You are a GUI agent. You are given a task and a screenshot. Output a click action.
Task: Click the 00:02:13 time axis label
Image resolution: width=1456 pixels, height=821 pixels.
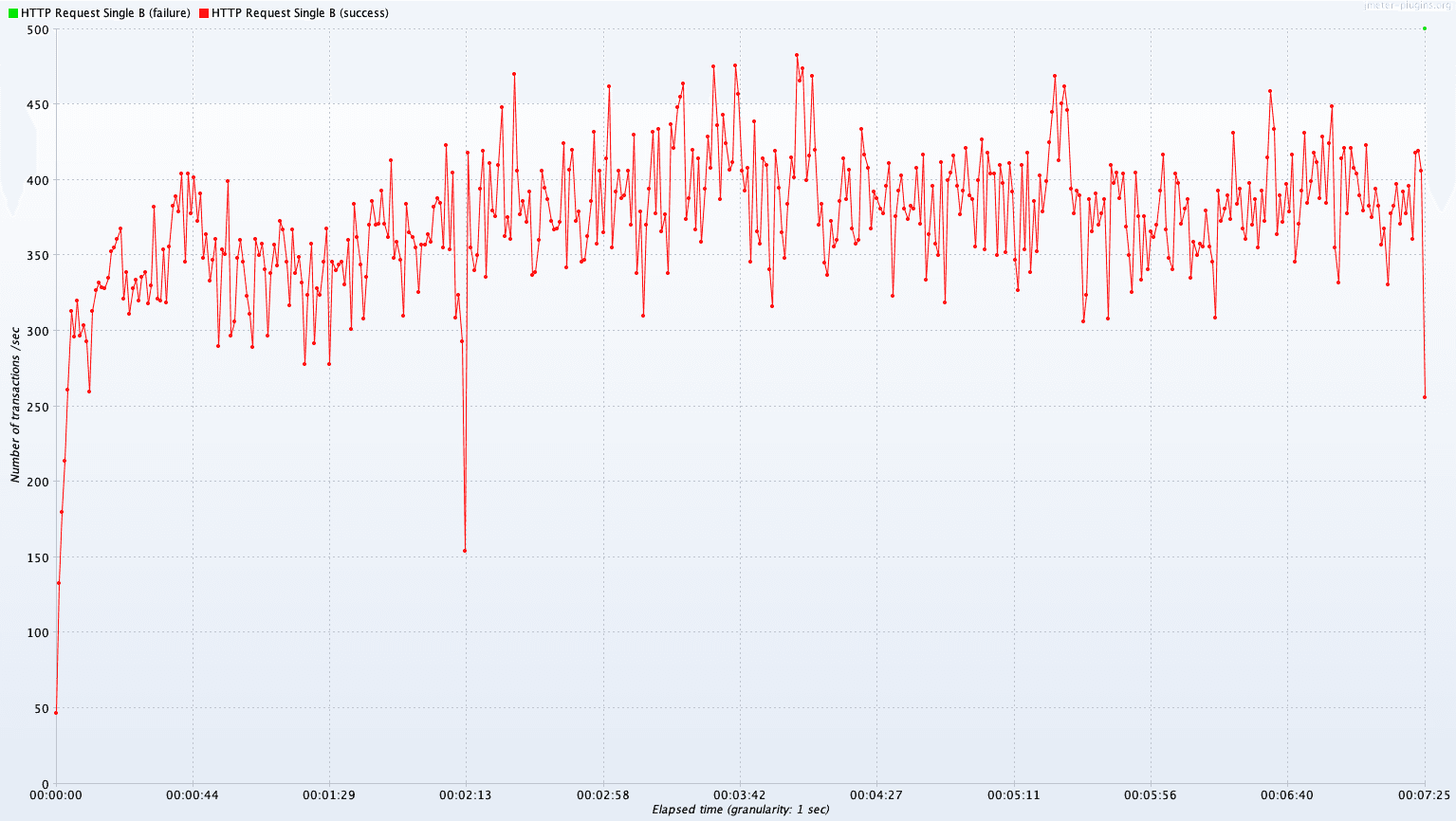(x=466, y=795)
